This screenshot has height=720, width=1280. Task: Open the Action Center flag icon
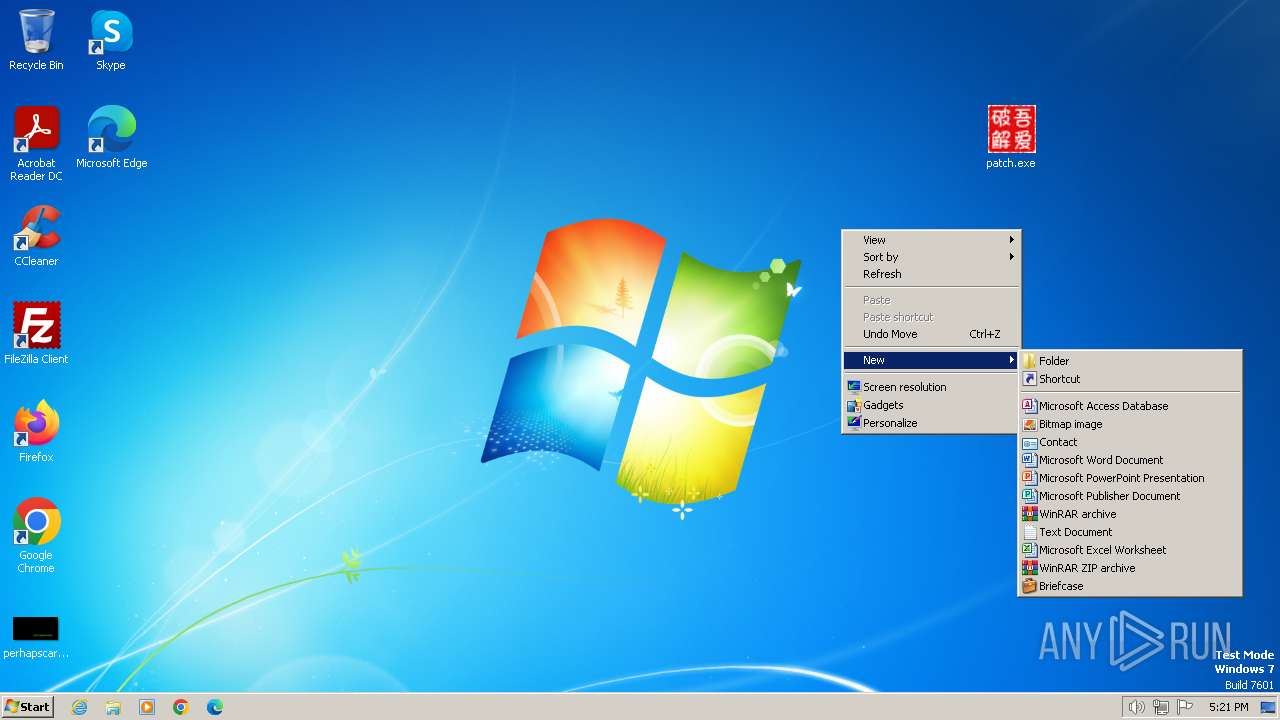coord(1185,707)
